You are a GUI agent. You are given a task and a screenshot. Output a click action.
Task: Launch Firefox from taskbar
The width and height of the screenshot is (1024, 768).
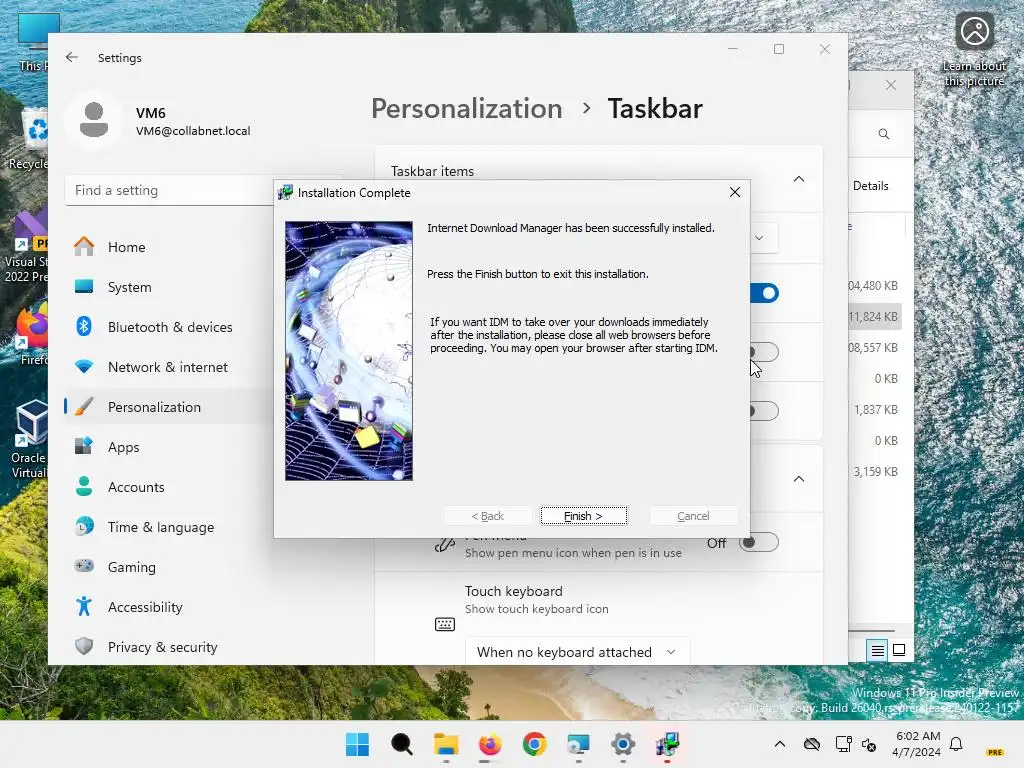[490, 744]
